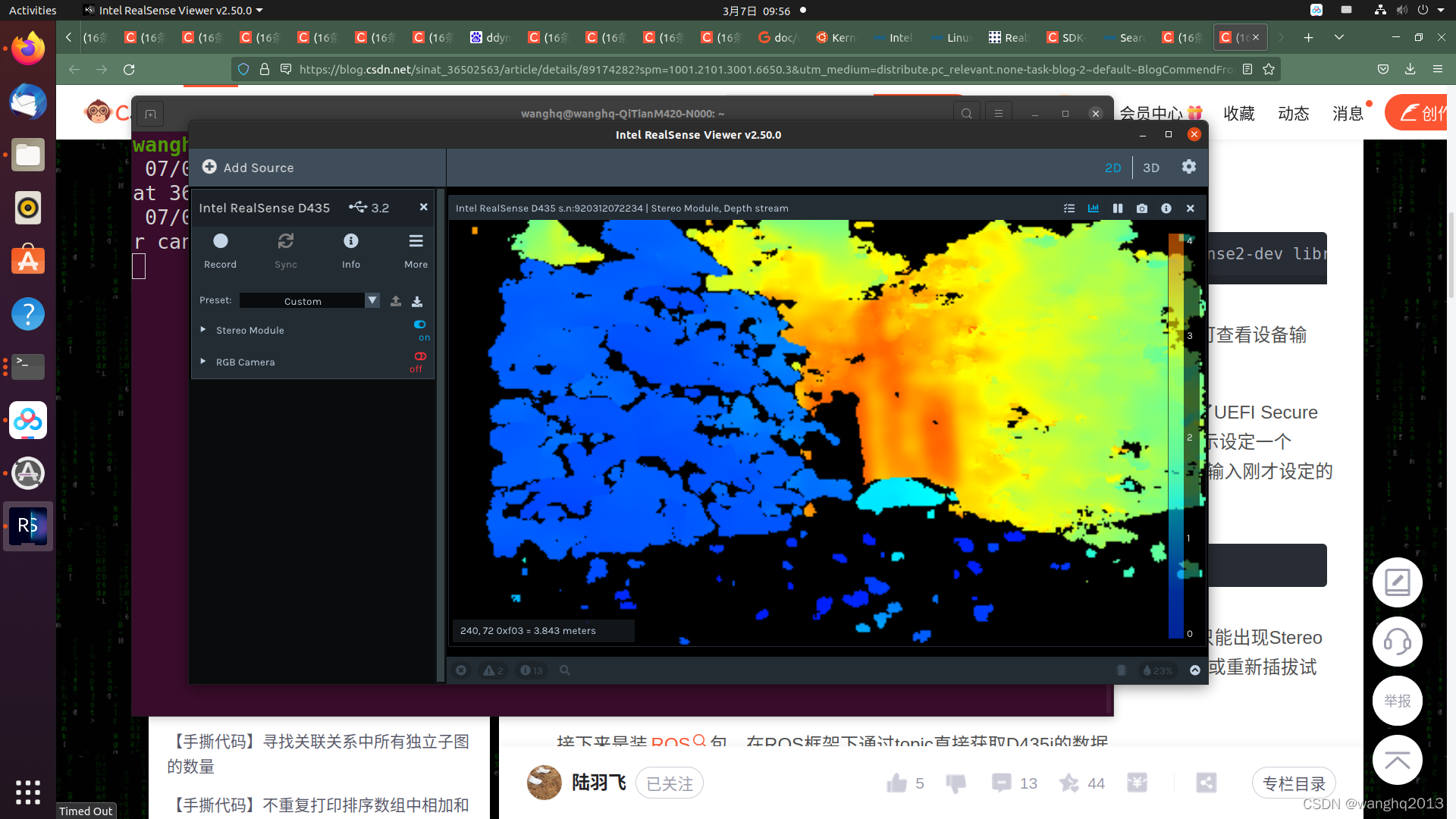
Task: Favorite the article with the star 44
Action: point(1069,783)
